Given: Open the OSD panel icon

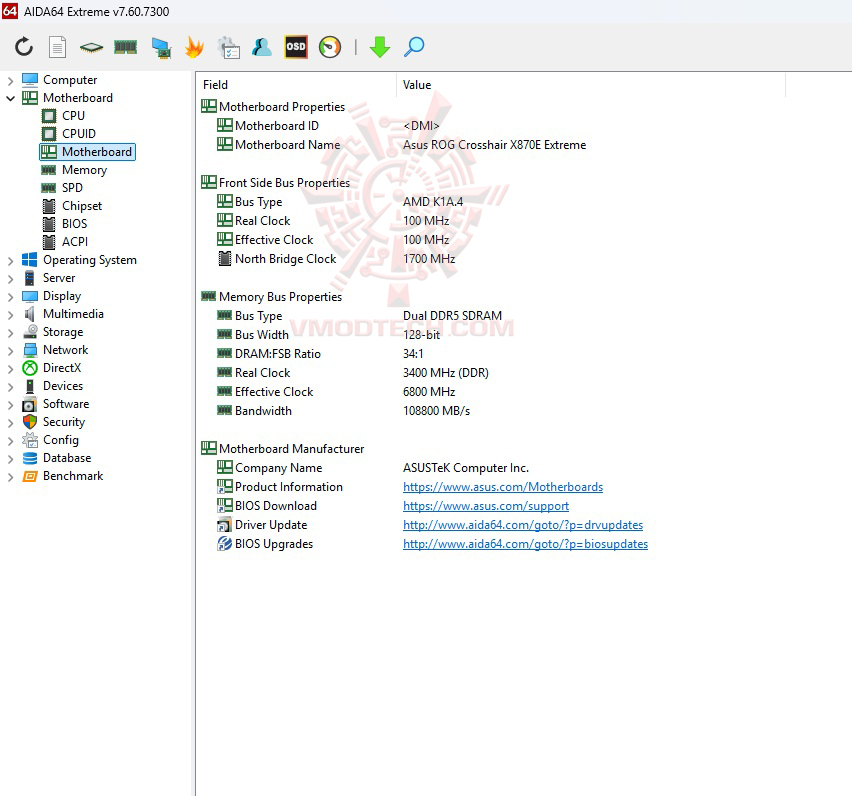Looking at the screenshot, I should pyautogui.click(x=296, y=47).
